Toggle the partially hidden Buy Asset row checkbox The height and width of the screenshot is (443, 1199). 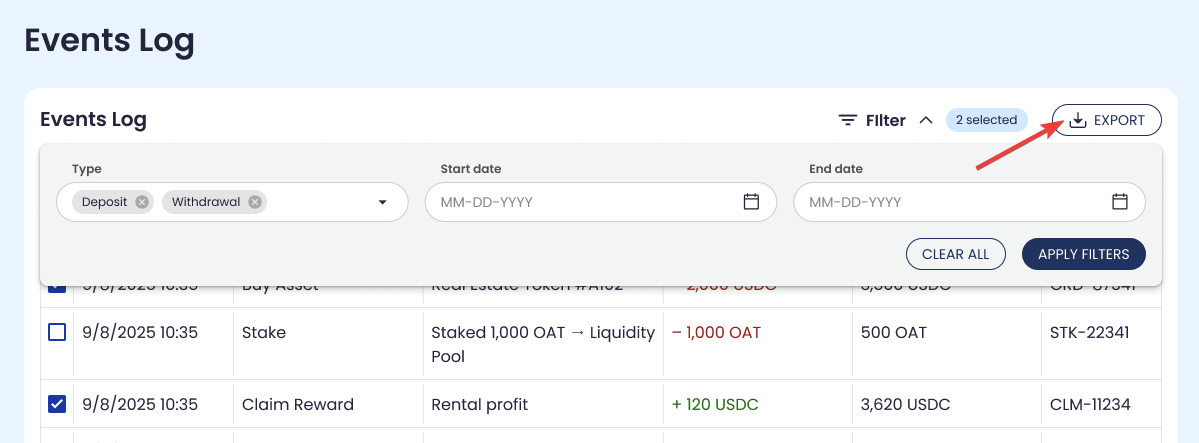coord(57,288)
